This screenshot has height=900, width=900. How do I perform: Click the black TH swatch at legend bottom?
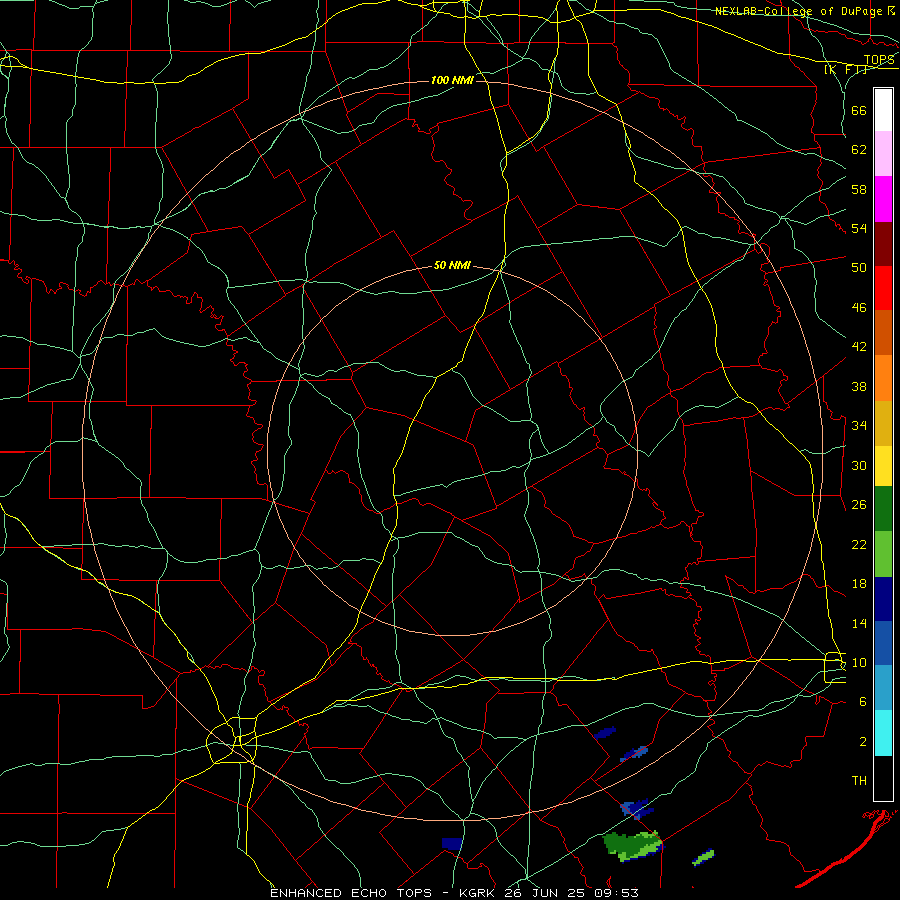[x=883, y=778]
